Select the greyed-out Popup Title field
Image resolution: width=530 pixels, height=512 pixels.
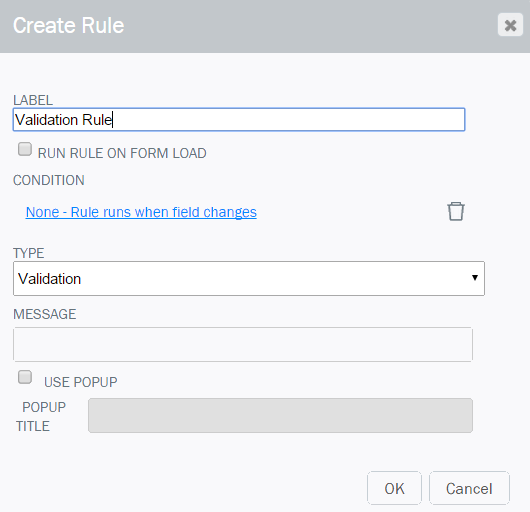click(280, 415)
